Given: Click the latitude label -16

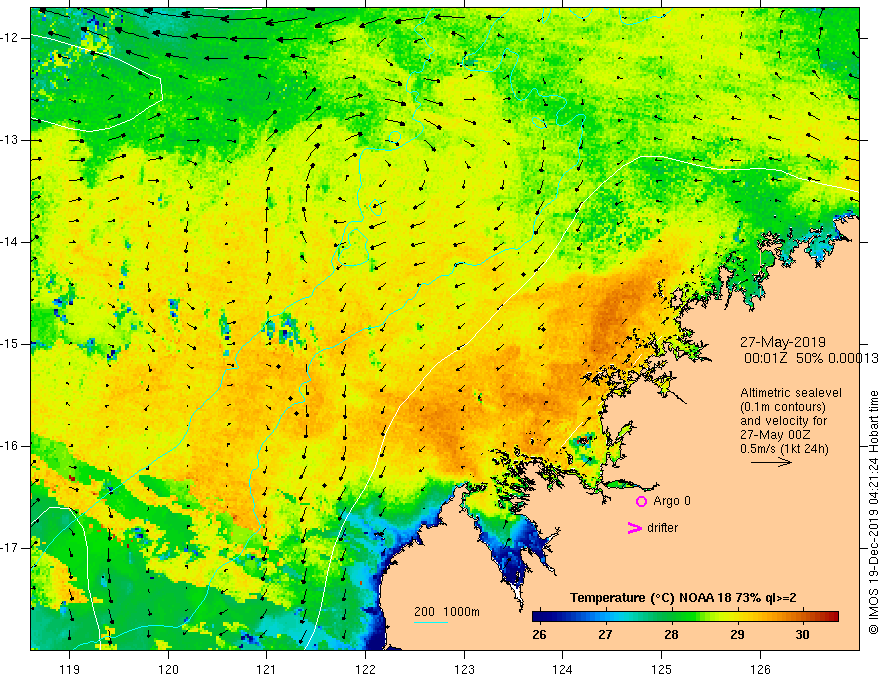Looking at the screenshot, I should 10,446.
